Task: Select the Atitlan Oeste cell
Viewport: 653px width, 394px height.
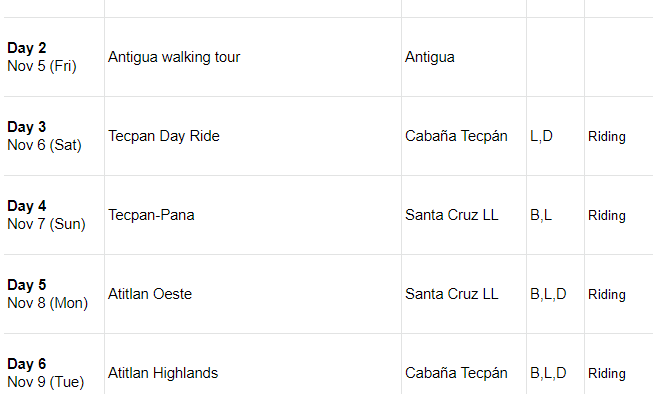Action: tap(253, 294)
